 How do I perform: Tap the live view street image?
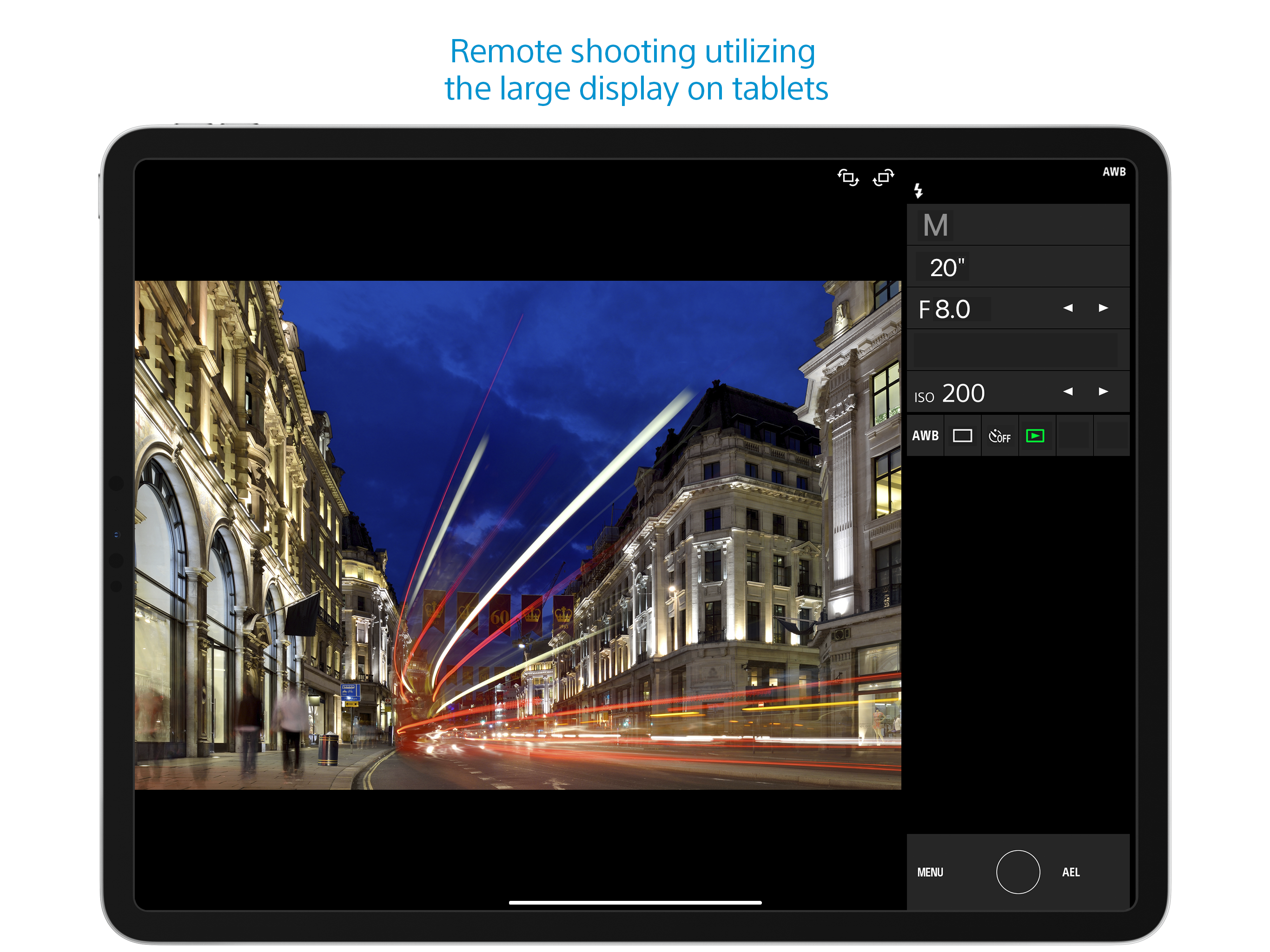pos(517,535)
